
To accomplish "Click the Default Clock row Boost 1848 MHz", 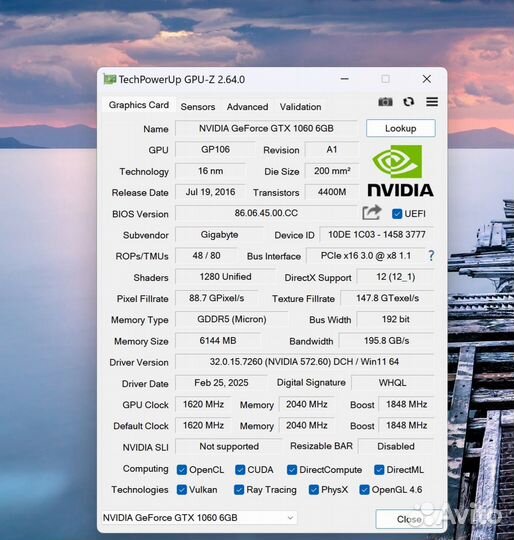I will click(x=406, y=425).
